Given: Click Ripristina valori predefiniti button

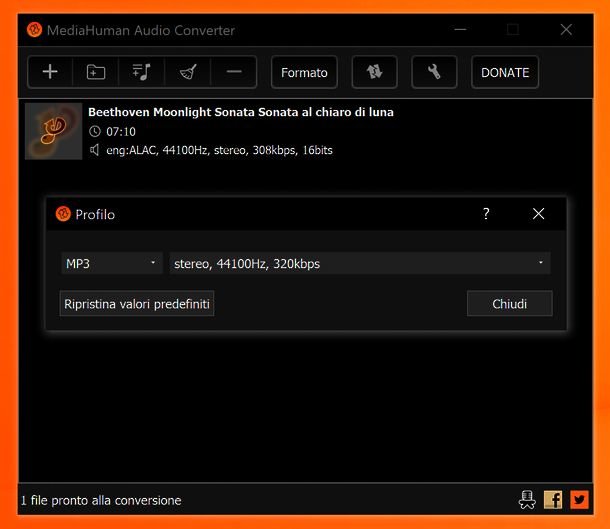Looking at the screenshot, I should pos(137,303).
